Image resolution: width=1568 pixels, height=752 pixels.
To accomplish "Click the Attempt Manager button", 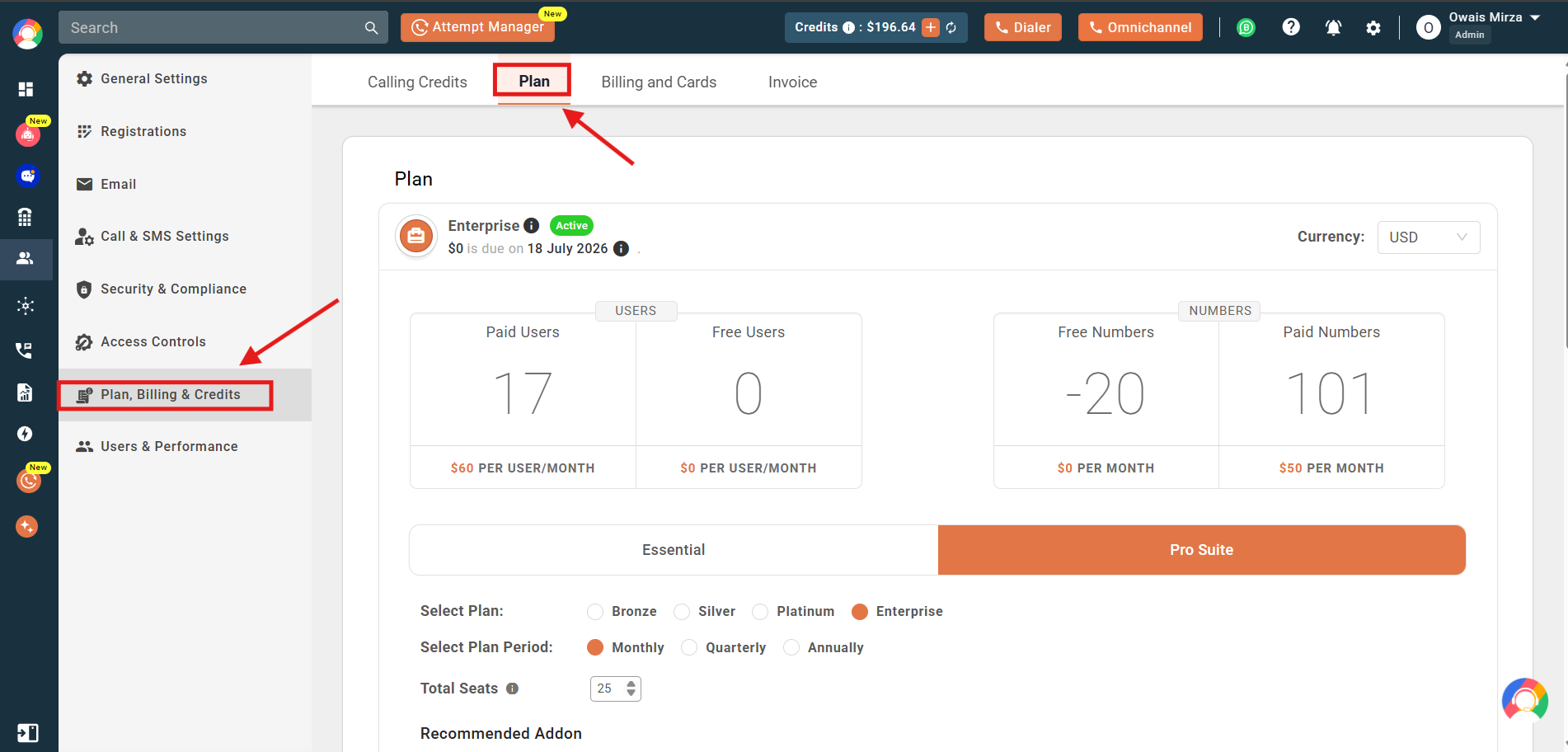I will [x=477, y=27].
